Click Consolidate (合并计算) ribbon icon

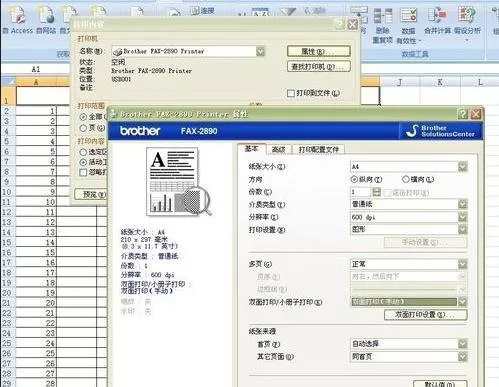pyautogui.click(x=437, y=21)
